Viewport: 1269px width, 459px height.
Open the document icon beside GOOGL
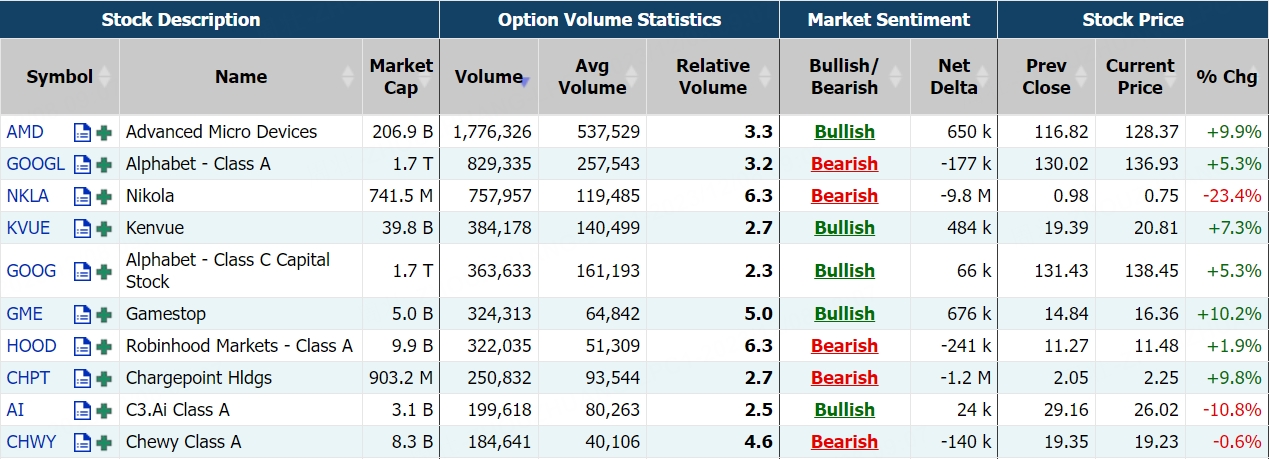[x=83, y=165]
